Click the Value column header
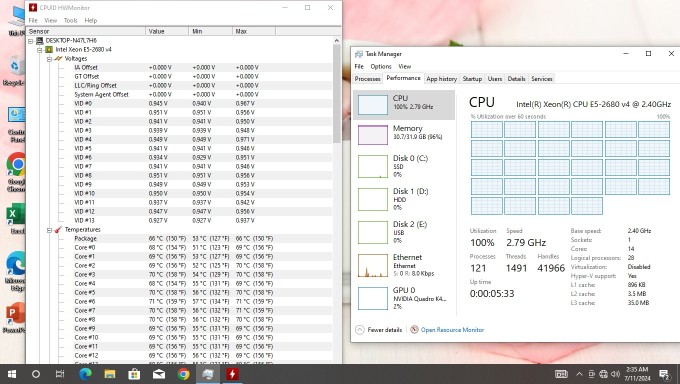 tap(167, 31)
